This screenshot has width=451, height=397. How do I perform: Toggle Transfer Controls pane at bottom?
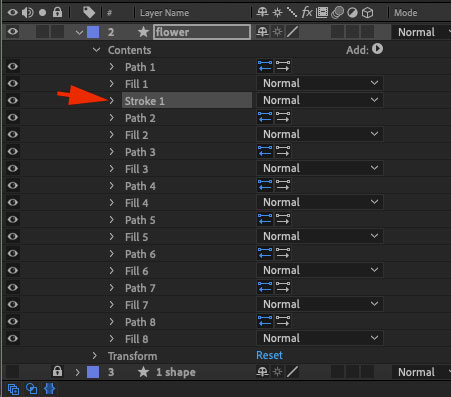[31, 389]
